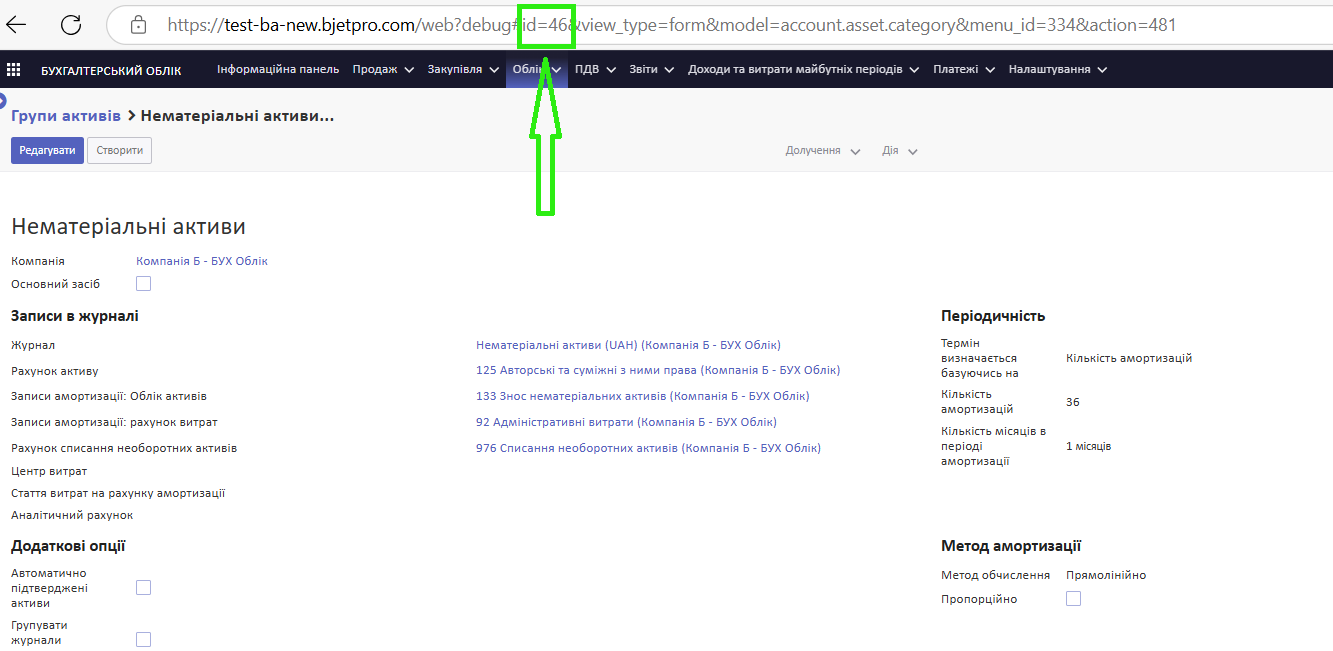Screen dimensions: 1333x651
Task: Click the Додаткові опції section heading
Action: (68, 546)
